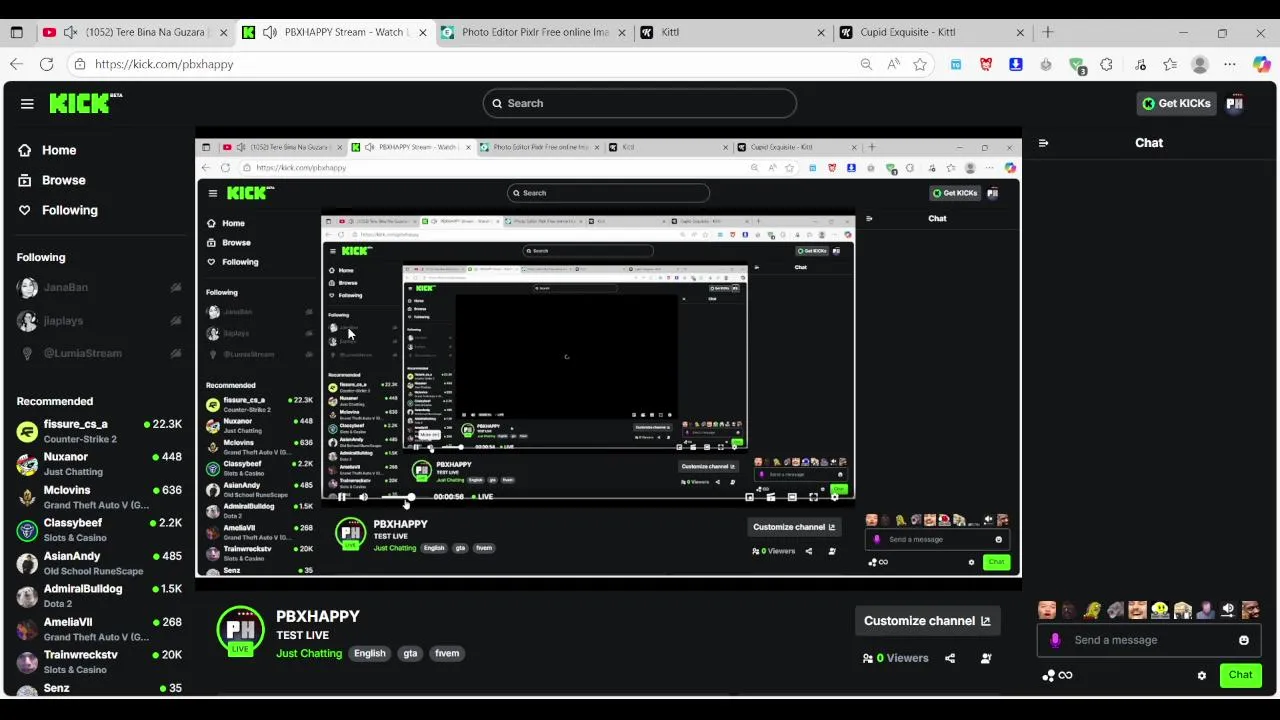This screenshot has height=720, width=1280.
Task: Open Just Chatting category link
Action: pos(309,653)
